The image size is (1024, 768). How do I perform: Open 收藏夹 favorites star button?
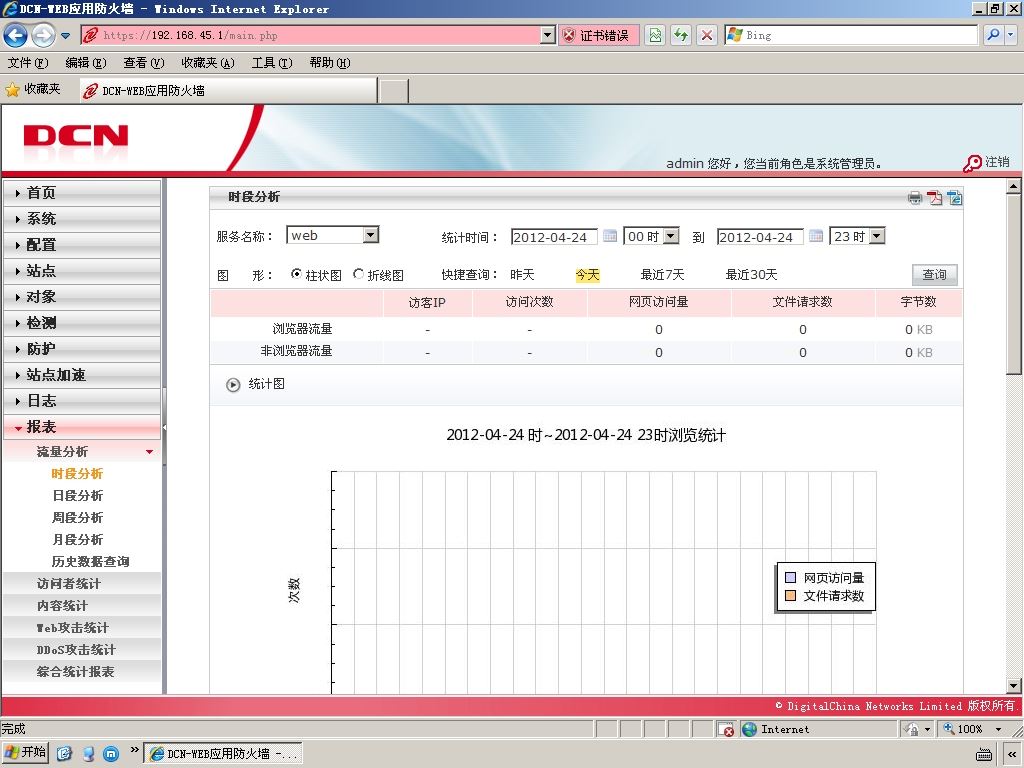click(x=33, y=89)
